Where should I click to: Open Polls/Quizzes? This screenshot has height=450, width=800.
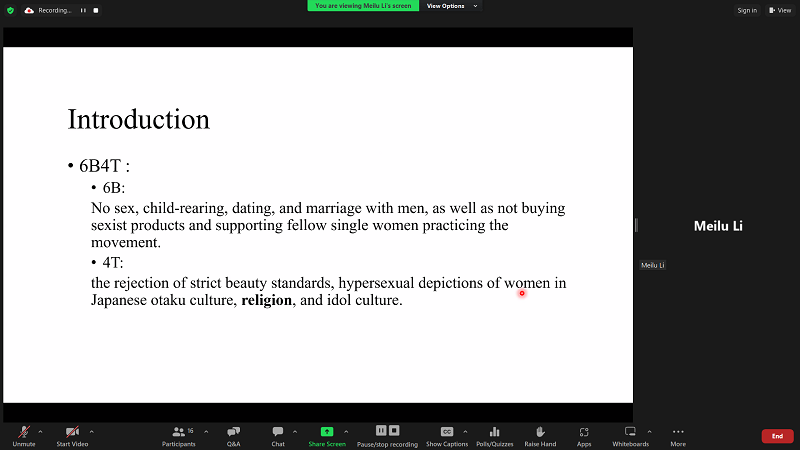pyautogui.click(x=494, y=432)
